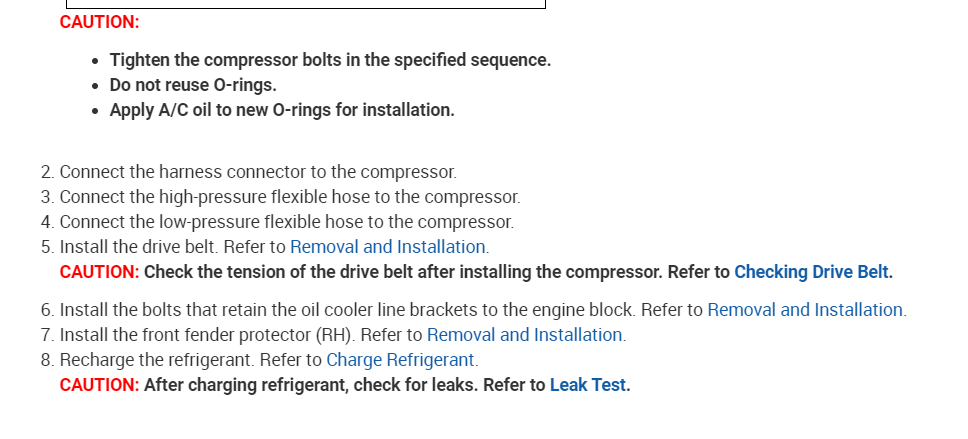Open Removal and Installation link for oil cooler brackets
968x439 pixels.
[805, 310]
